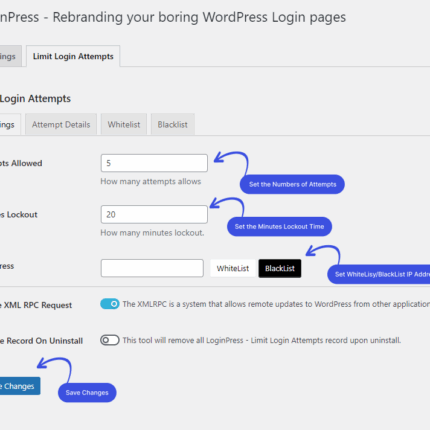Disable the XML RPC Request toggle
The height and width of the screenshot is (430, 430).
pos(110,304)
